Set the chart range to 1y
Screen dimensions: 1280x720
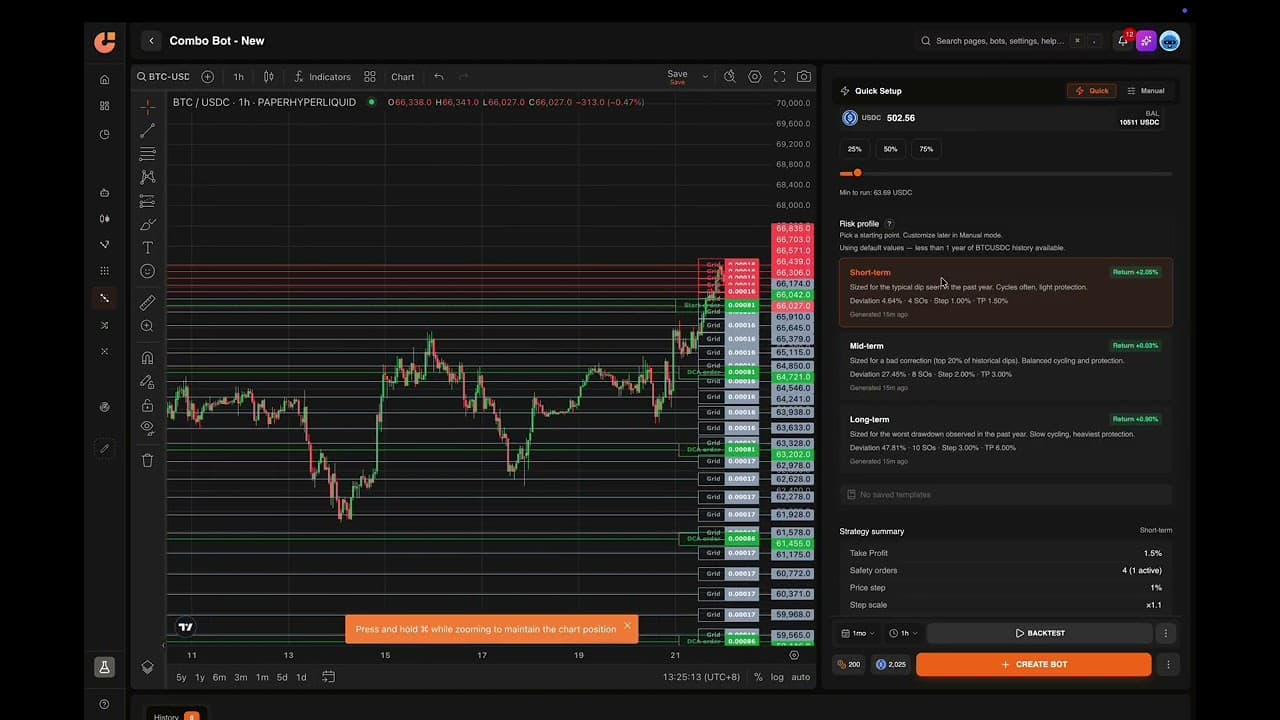tap(199, 677)
